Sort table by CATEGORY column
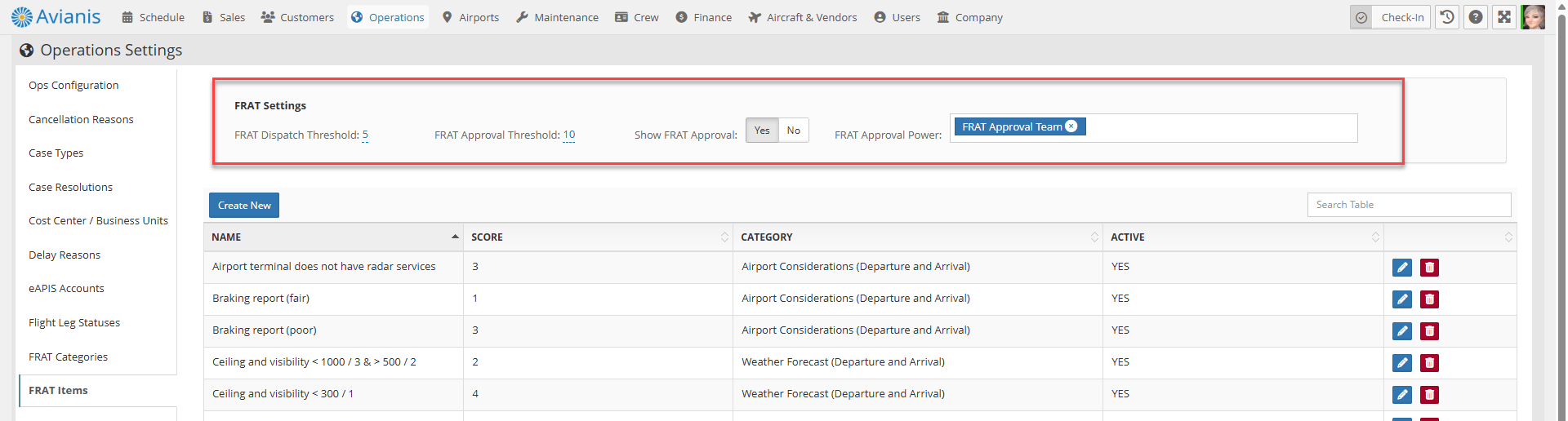The height and width of the screenshot is (421, 1568). [x=918, y=237]
